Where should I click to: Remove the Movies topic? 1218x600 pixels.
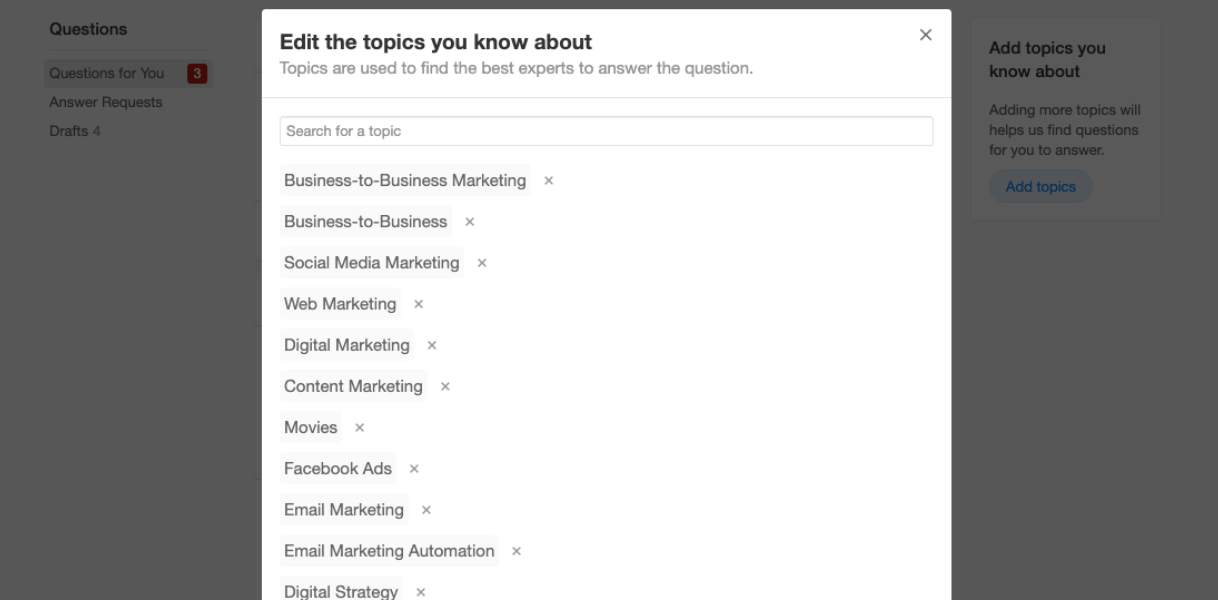(360, 428)
